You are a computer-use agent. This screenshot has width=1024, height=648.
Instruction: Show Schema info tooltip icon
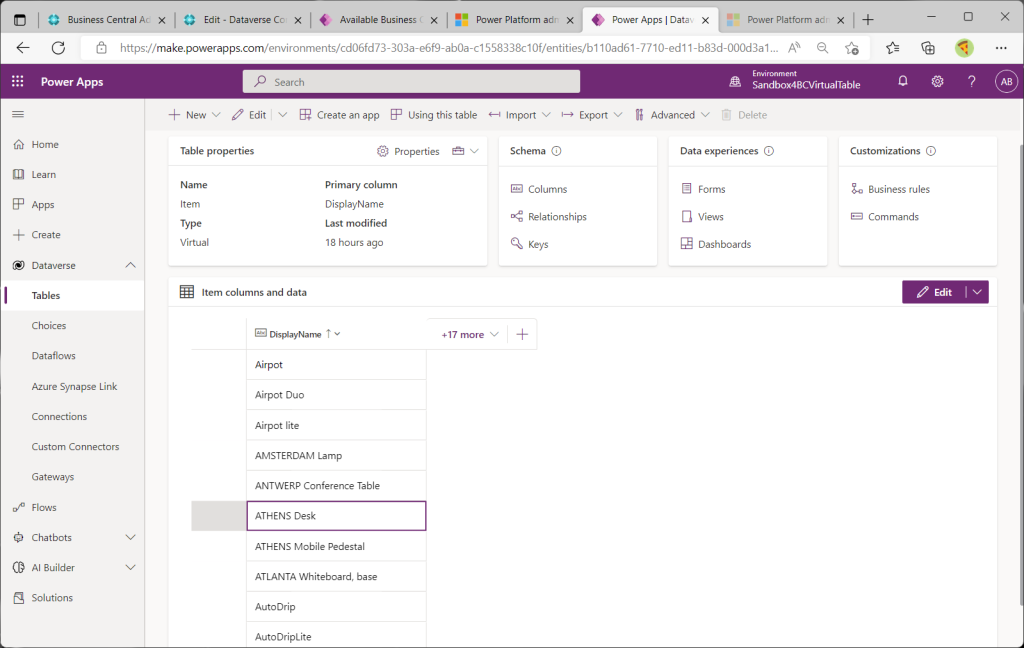point(556,151)
